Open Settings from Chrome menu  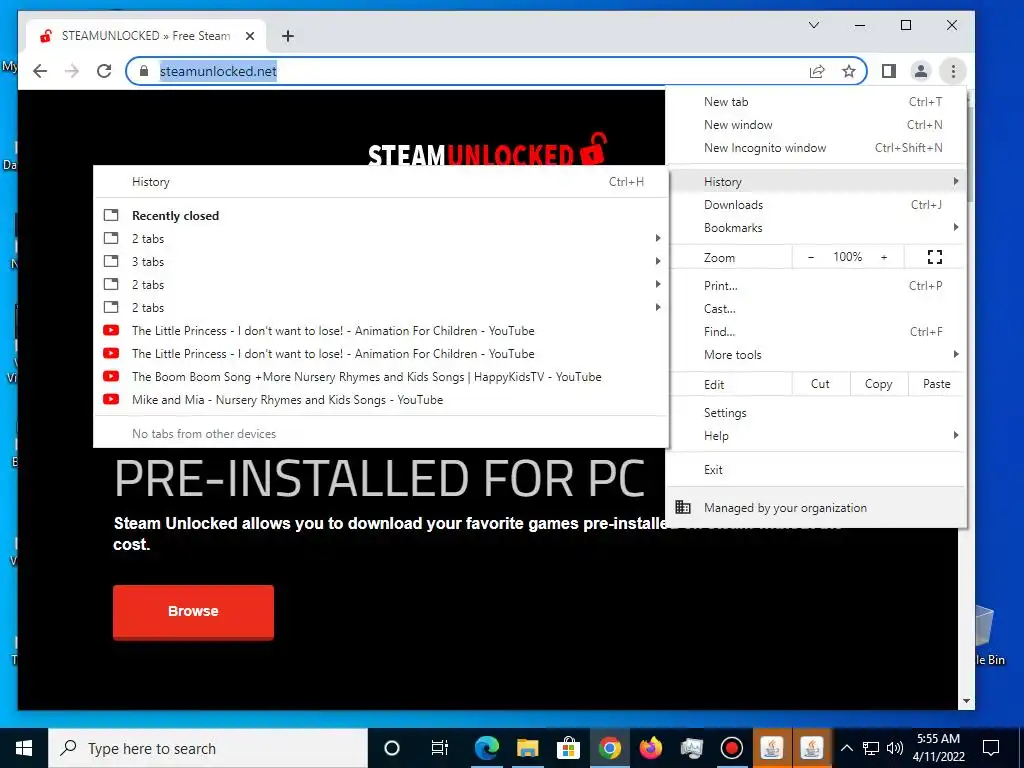point(816,413)
